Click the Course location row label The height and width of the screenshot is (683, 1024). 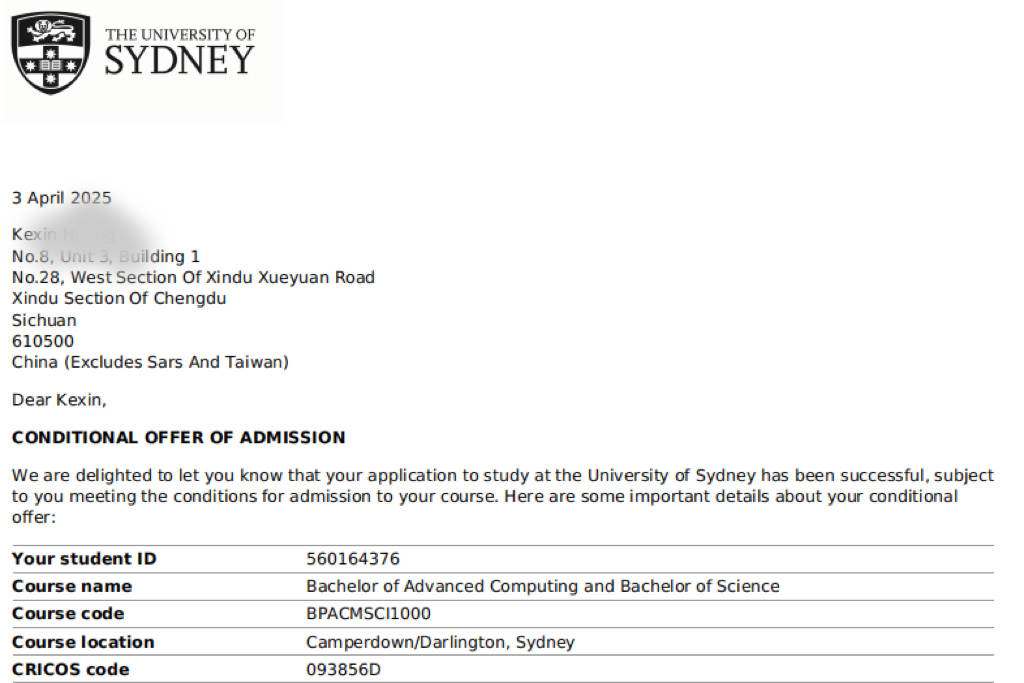[x=83, y=642]
